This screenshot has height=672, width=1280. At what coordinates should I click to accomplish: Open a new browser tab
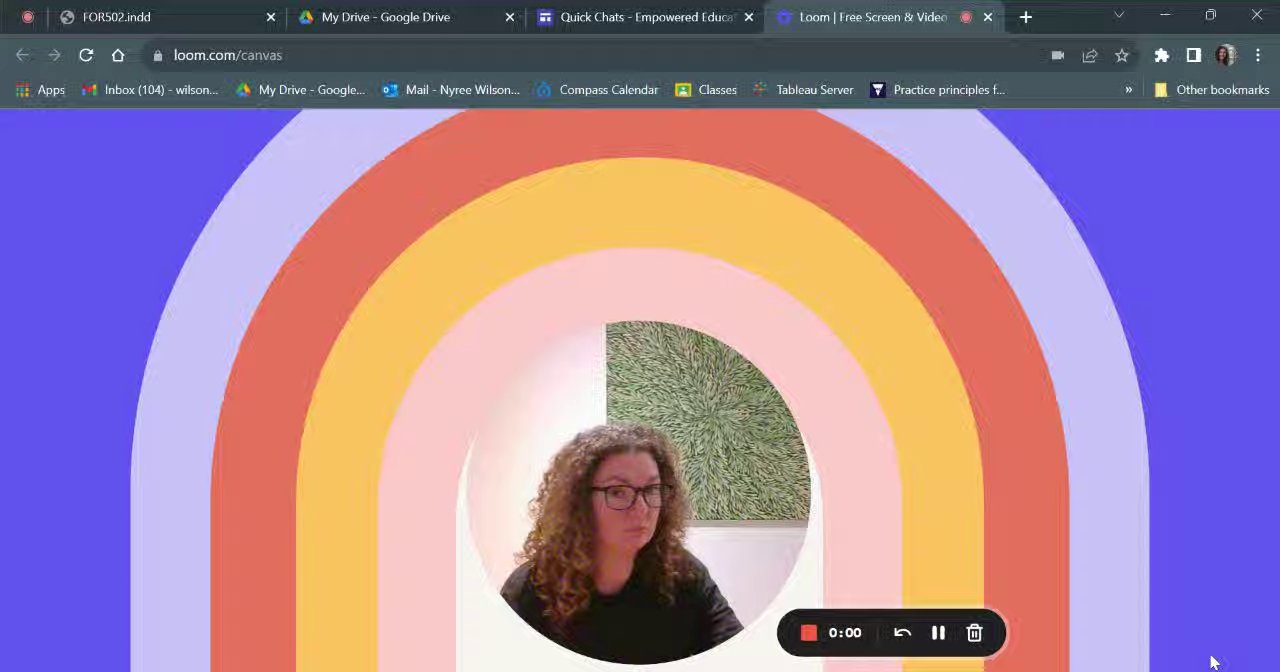[1025, 17]
